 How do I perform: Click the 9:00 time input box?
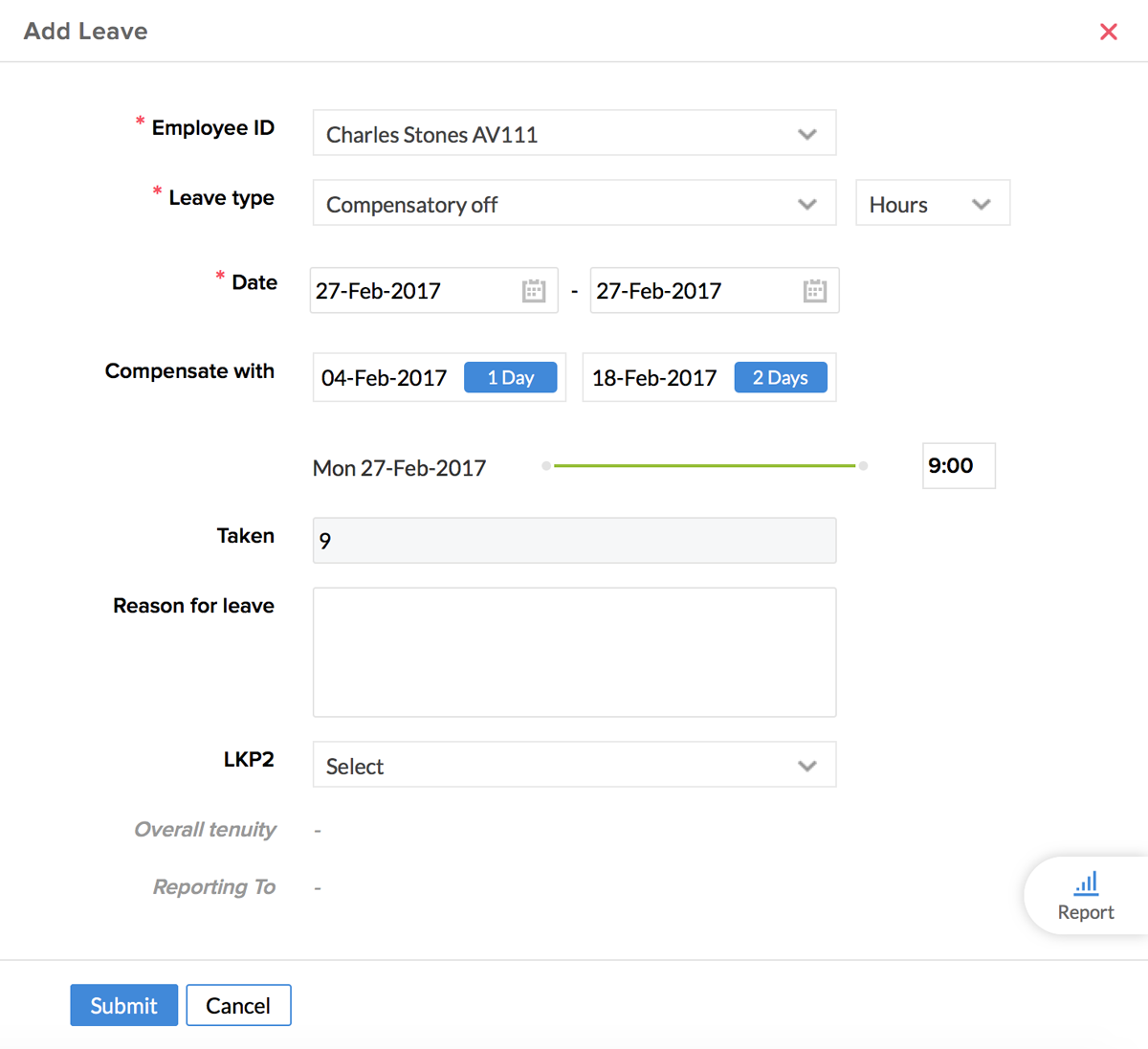(x=958, y=466)
